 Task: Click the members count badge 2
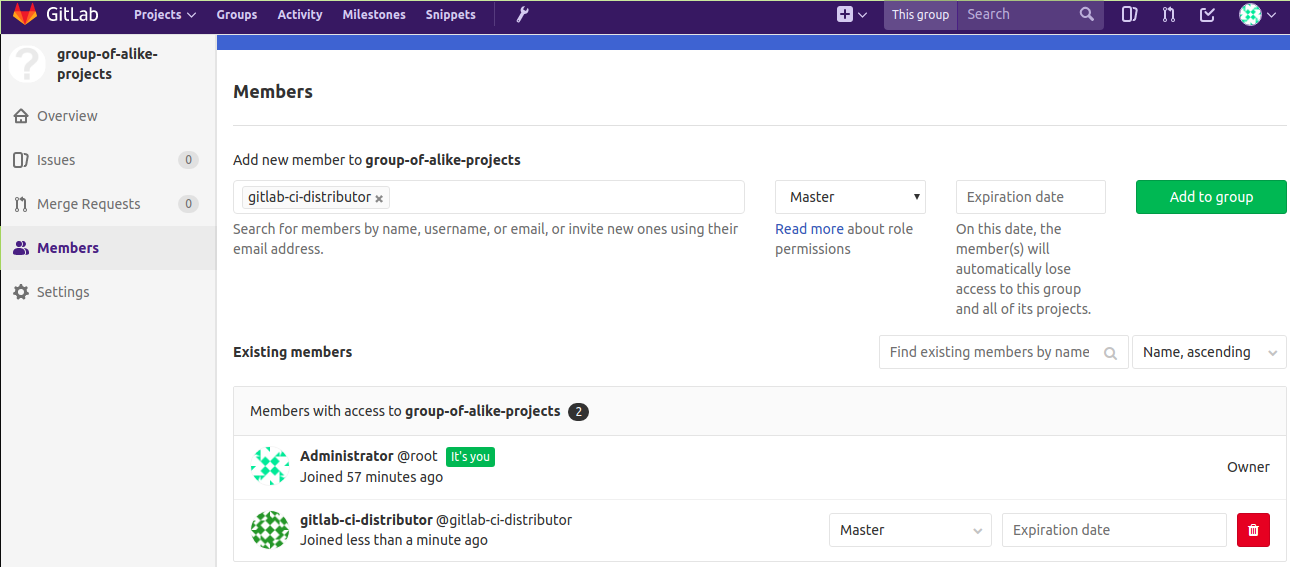point(578,411)
